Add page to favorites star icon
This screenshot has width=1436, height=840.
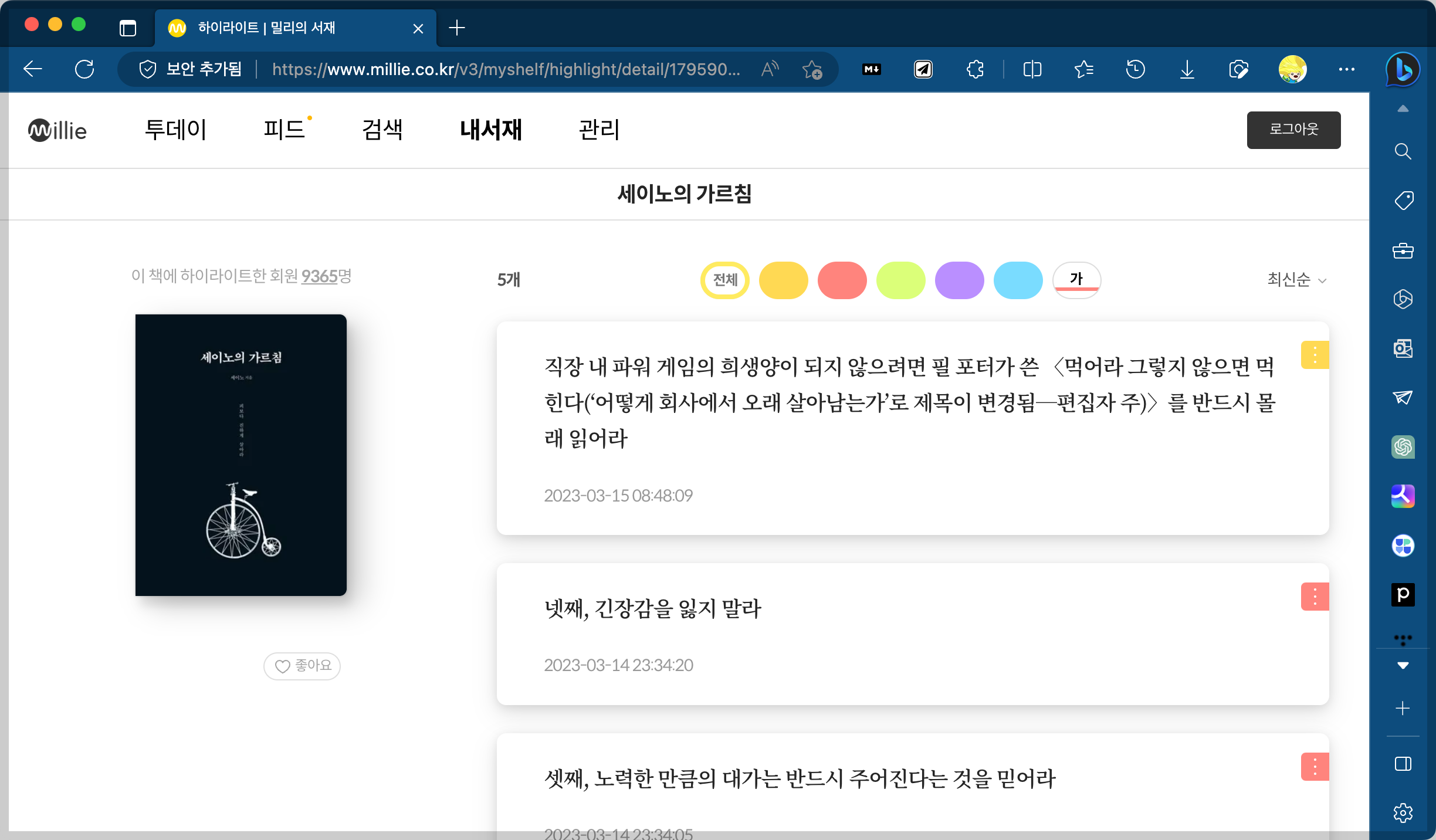[x=812, y=69]
